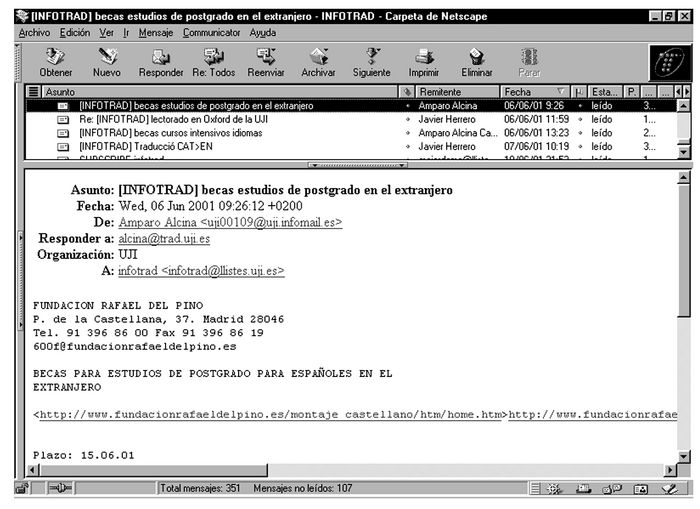Viewport: 700px width, 509px height.
Task: Click envelope icon of lectorado en Oxford message
Action: [x=63, y=120]
